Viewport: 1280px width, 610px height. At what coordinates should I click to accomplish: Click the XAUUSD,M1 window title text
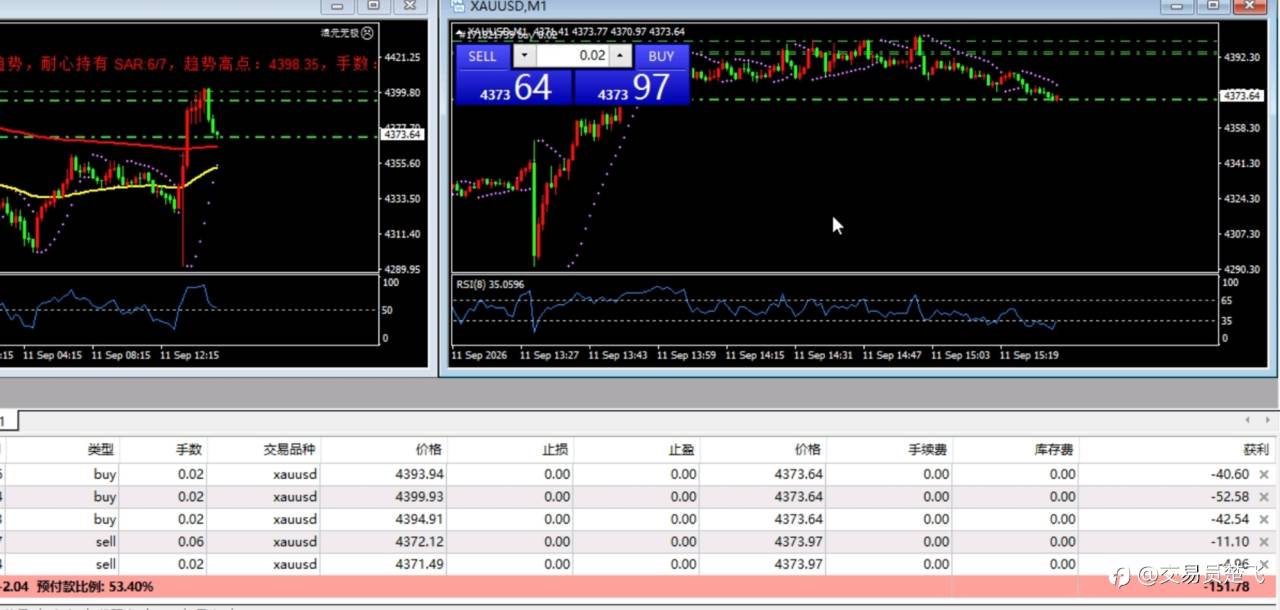click(x=509, y=7)
